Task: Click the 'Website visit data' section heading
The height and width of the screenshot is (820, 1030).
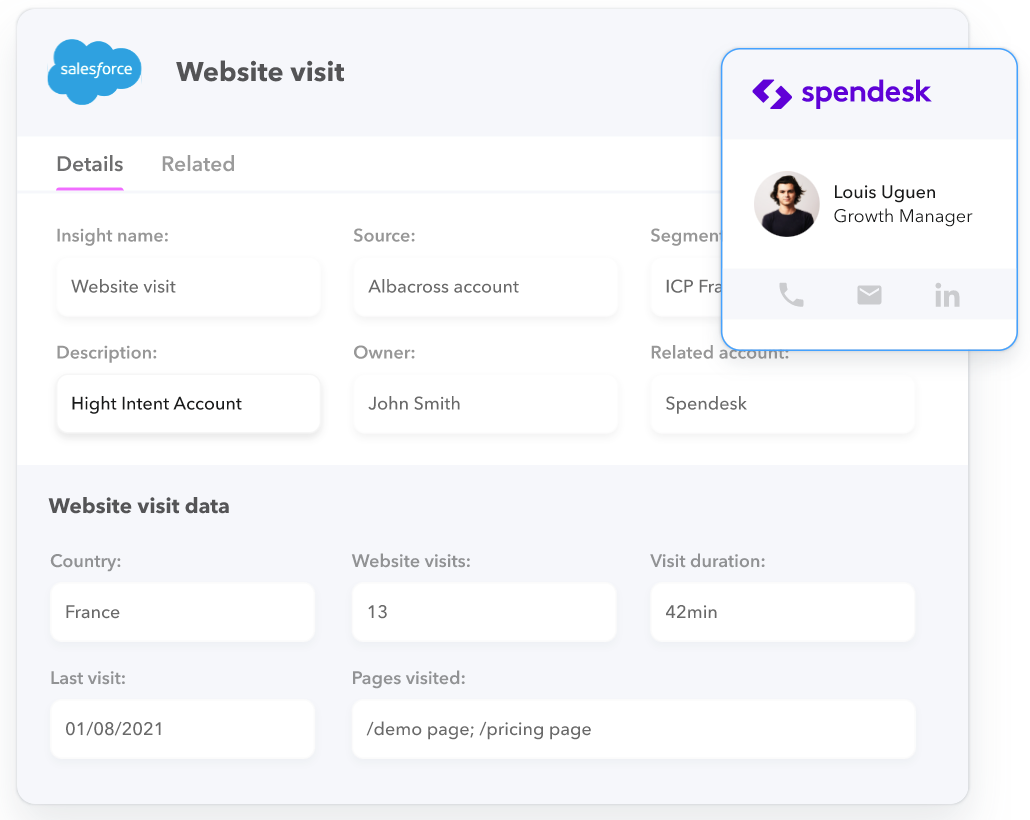Action: (x=139, y=506)
